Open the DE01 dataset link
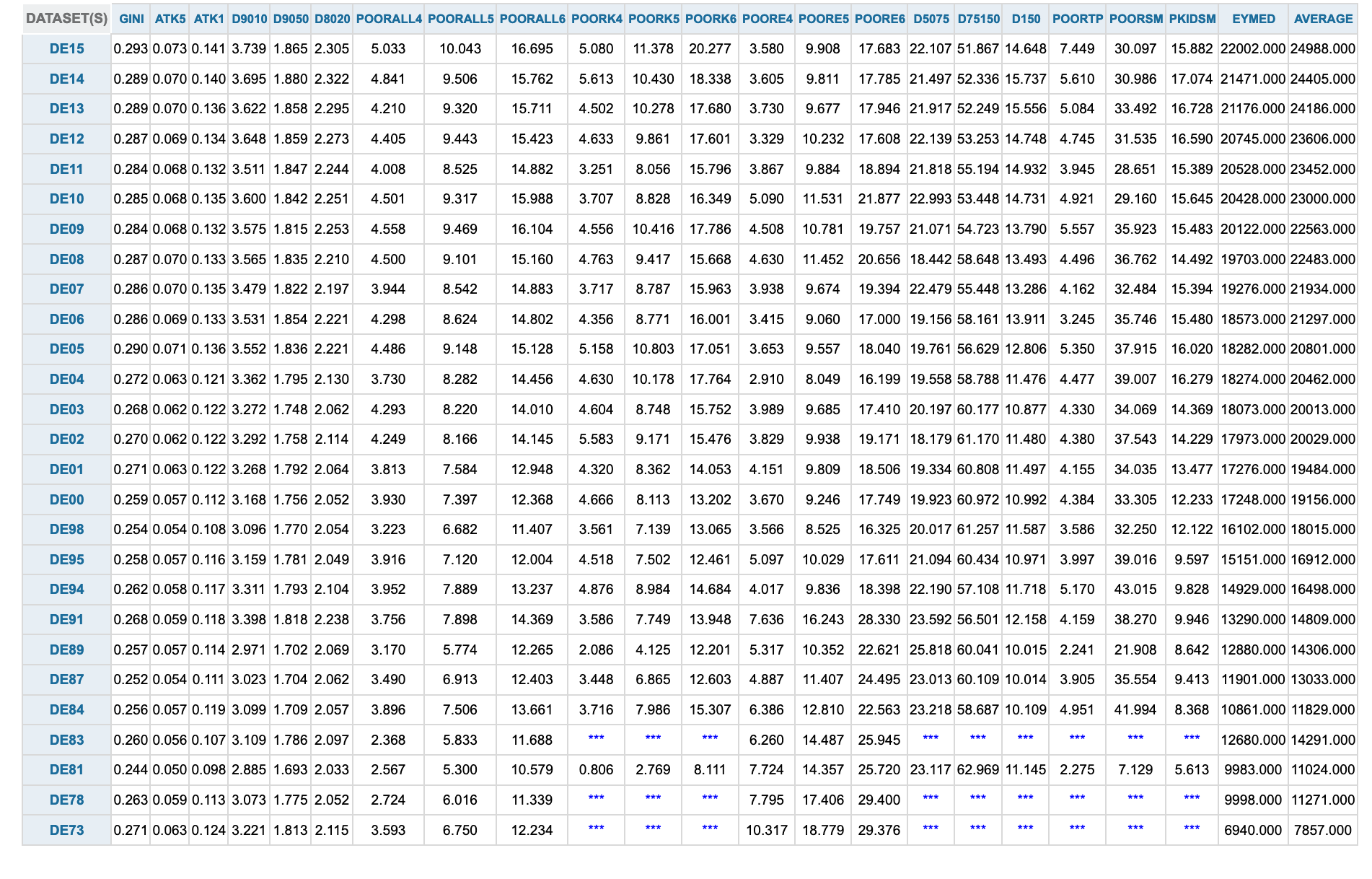The width and height of the screenshot is (1372, 879). point(66,470)
